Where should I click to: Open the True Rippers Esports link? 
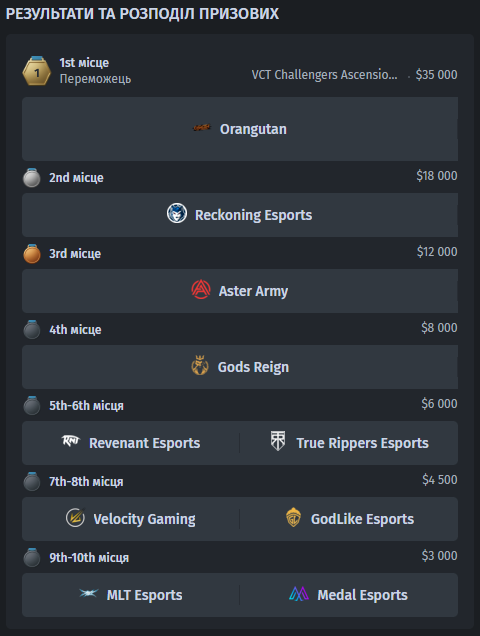click(362, 443)
